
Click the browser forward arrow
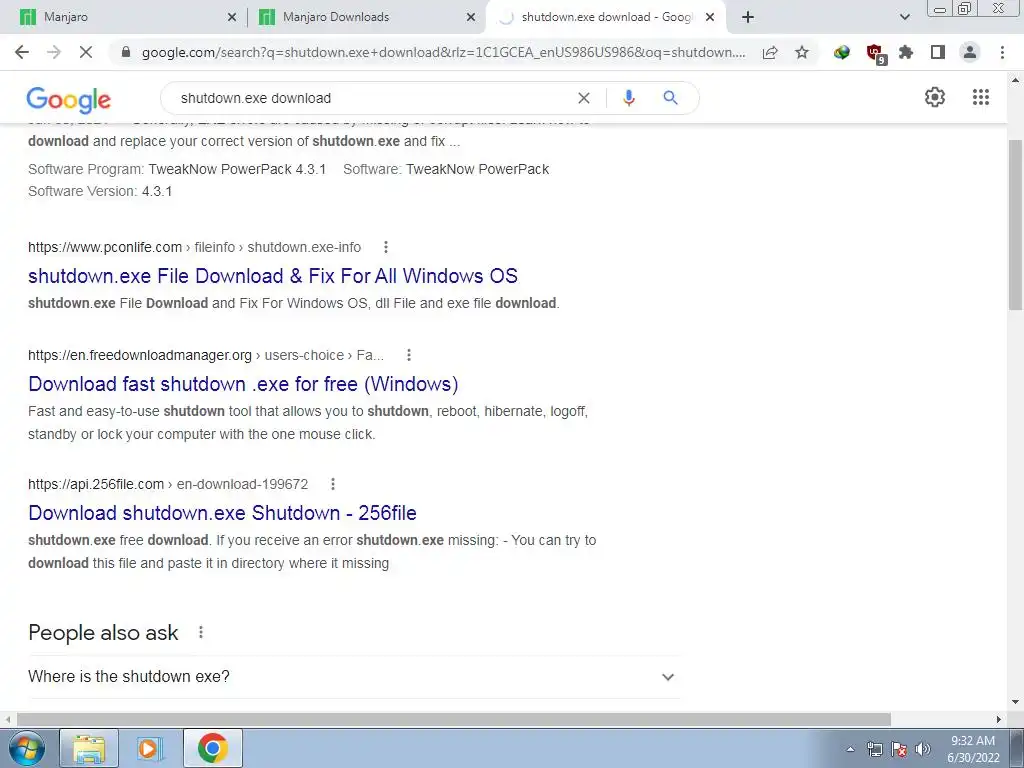(x=54, y=52)
